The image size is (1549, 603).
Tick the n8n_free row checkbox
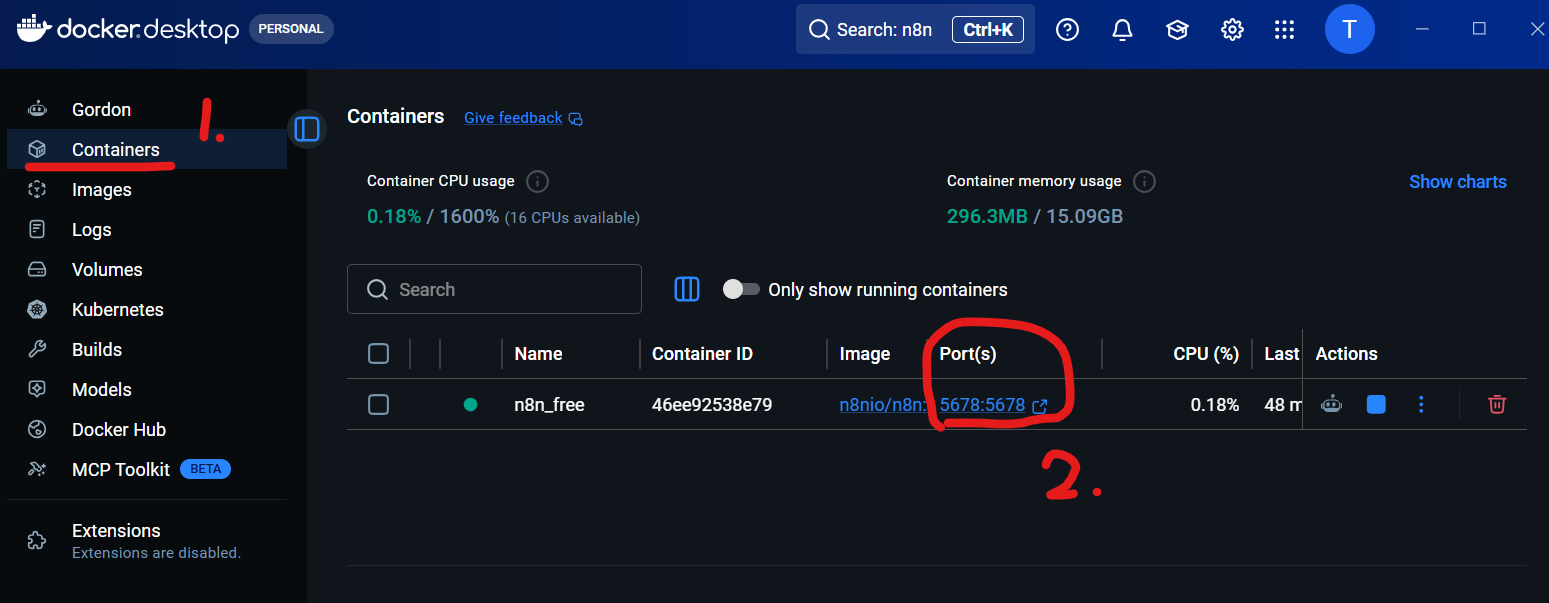[379, 405]
